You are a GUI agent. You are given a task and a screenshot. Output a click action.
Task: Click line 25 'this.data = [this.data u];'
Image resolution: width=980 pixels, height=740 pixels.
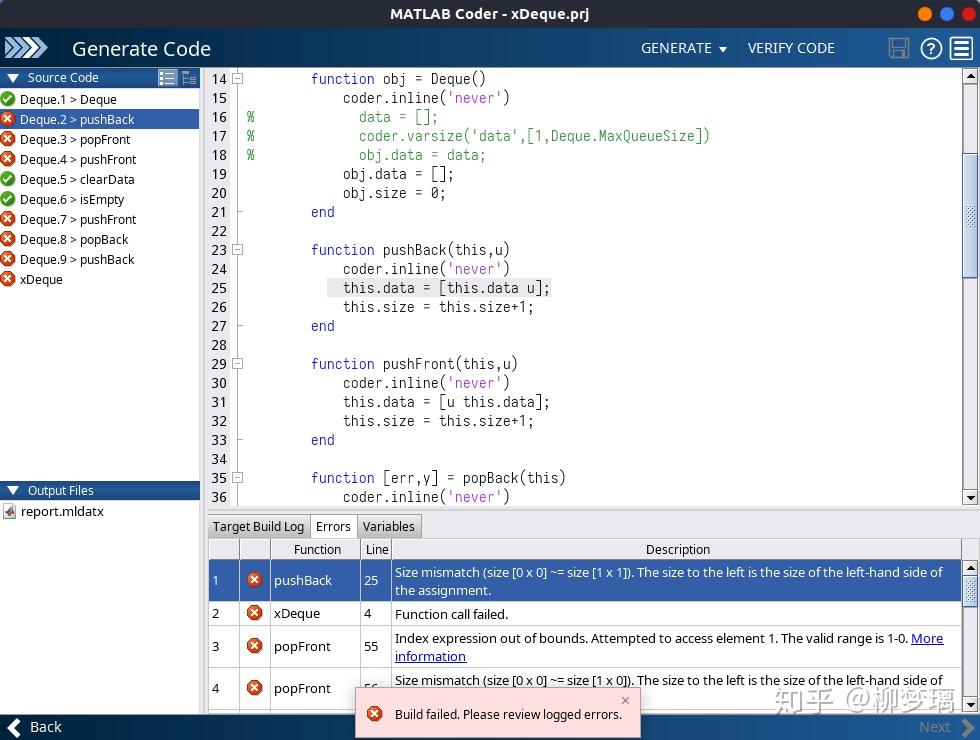[446, 288]
